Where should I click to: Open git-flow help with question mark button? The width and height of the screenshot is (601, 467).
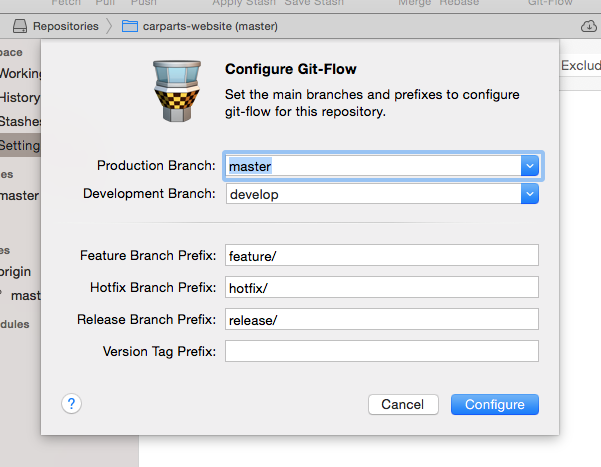[x=71, y=403]
